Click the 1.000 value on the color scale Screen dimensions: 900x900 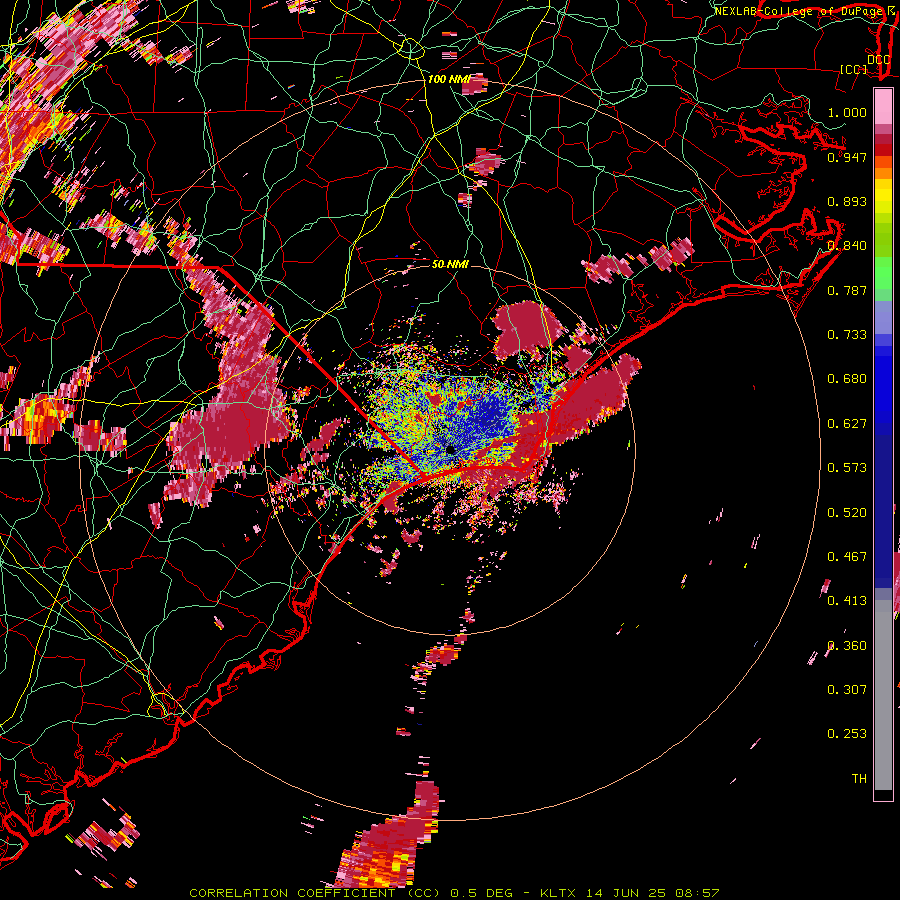tap(847, 112)
